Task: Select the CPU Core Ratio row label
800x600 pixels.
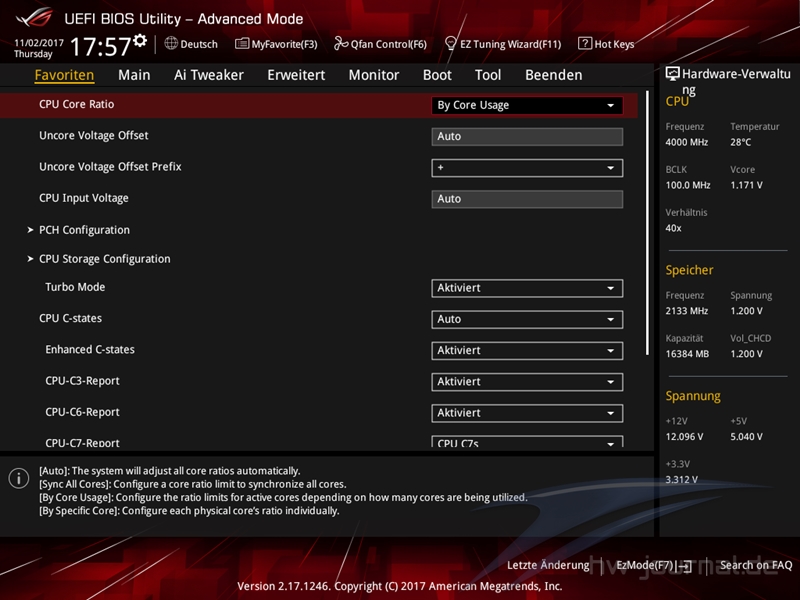Action: pyautogui.click(x=77, y=104)
